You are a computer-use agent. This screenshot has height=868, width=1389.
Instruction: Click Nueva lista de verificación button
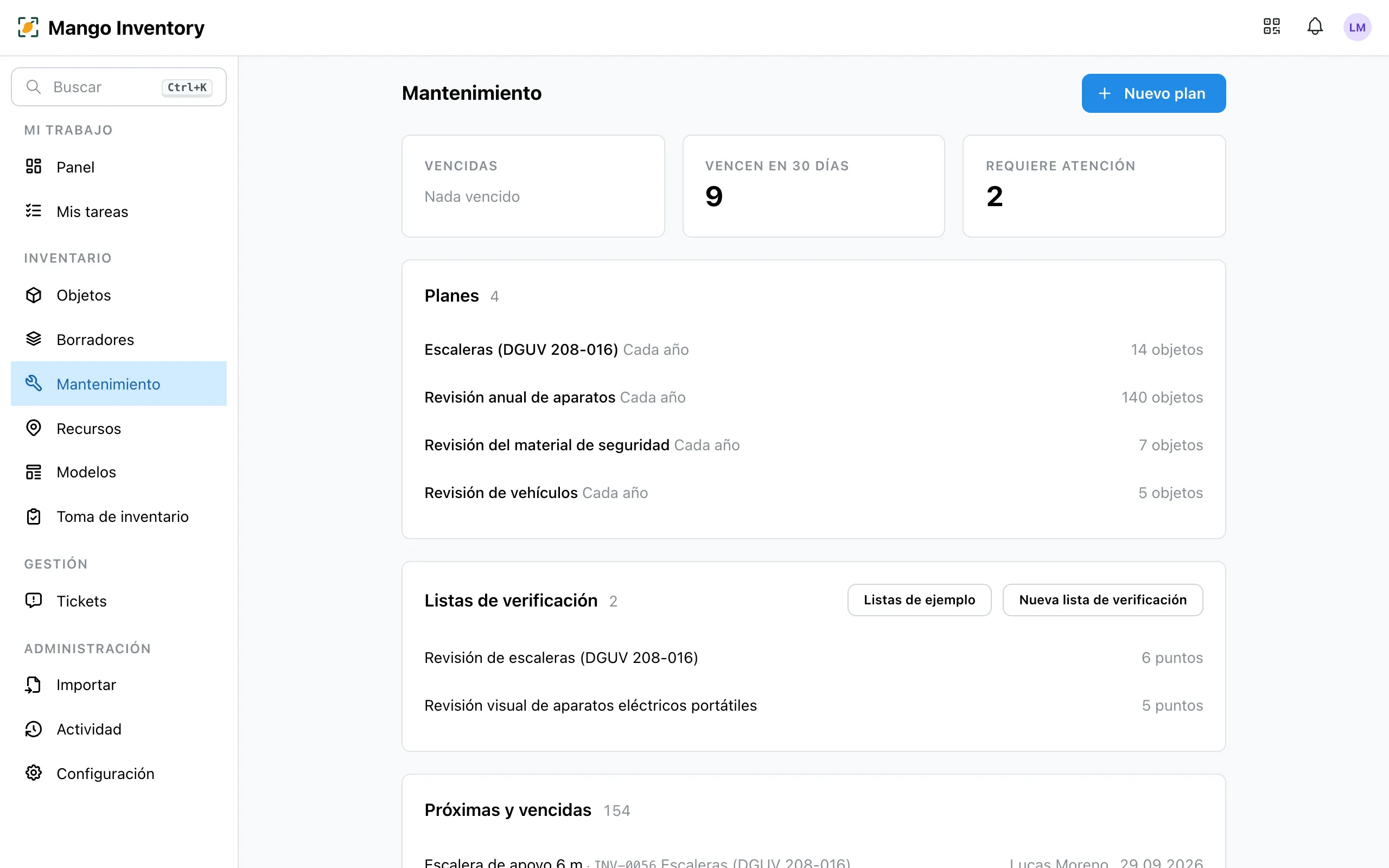(x=1103, y=600)
